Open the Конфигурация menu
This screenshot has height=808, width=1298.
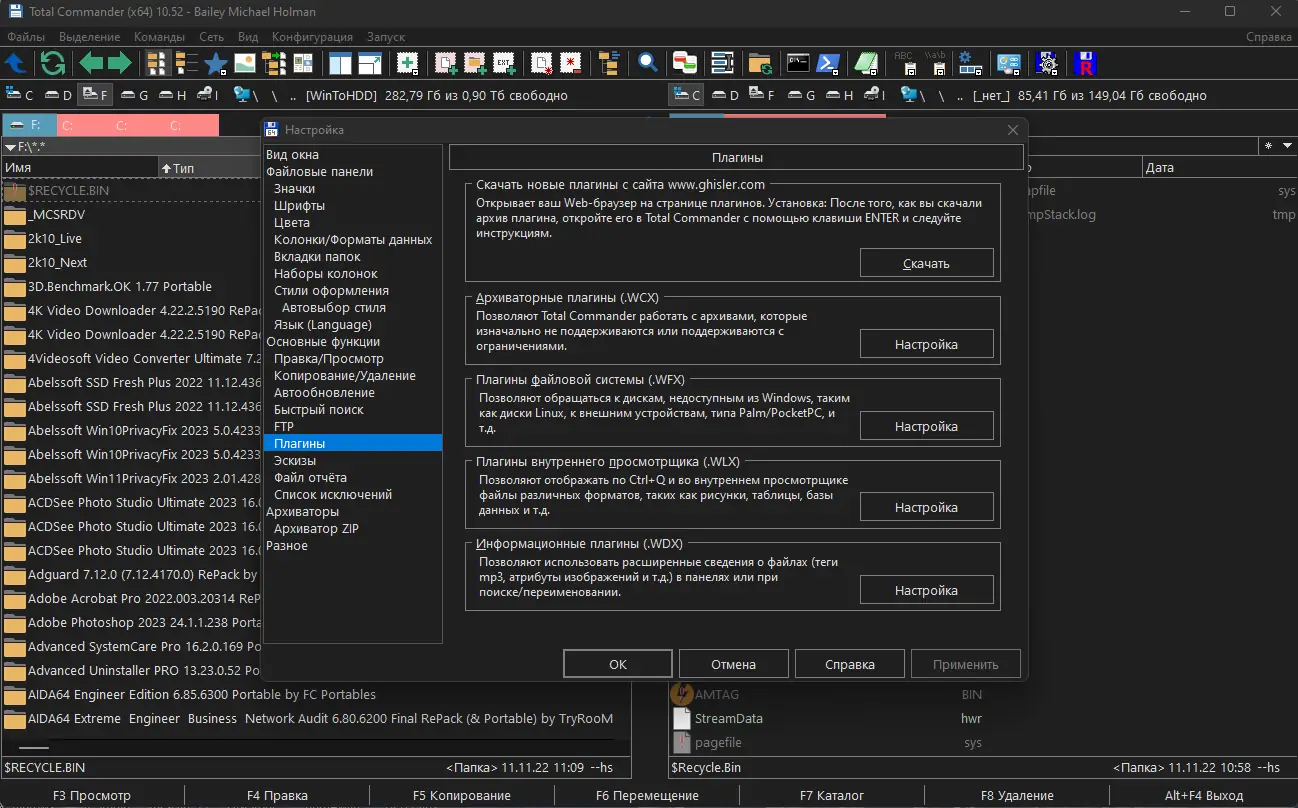[312, 37]
